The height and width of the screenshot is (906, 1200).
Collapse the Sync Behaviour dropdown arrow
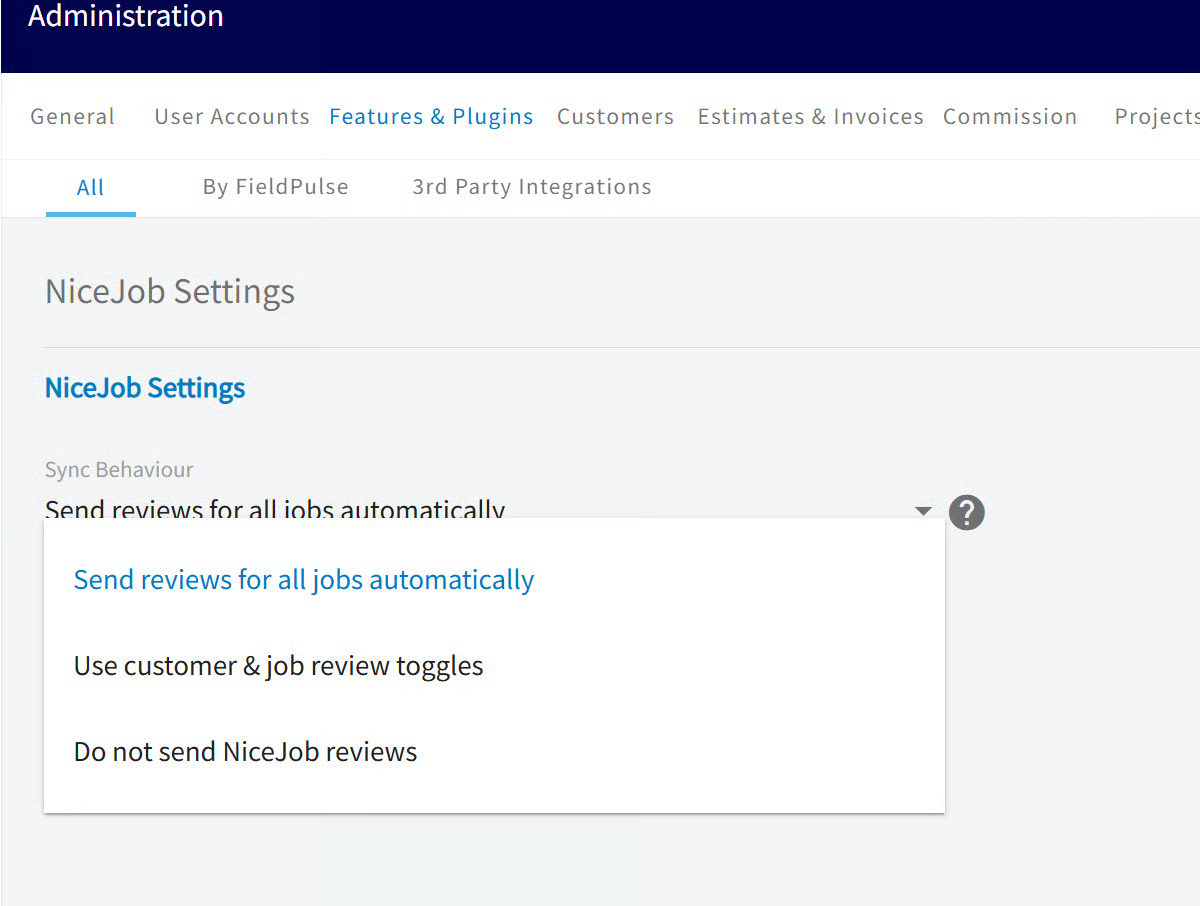click(923, 512)
